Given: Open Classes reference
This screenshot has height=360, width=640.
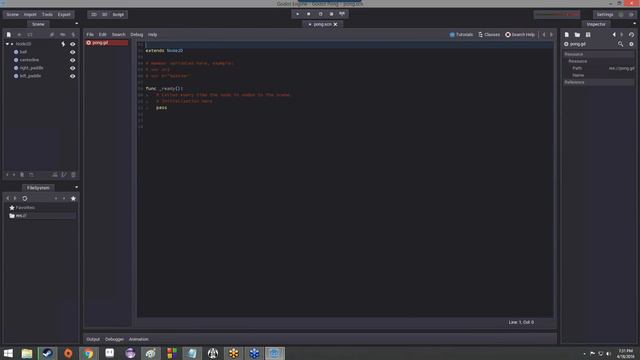Looking at the screenshot, I should (x=489, y=35).
